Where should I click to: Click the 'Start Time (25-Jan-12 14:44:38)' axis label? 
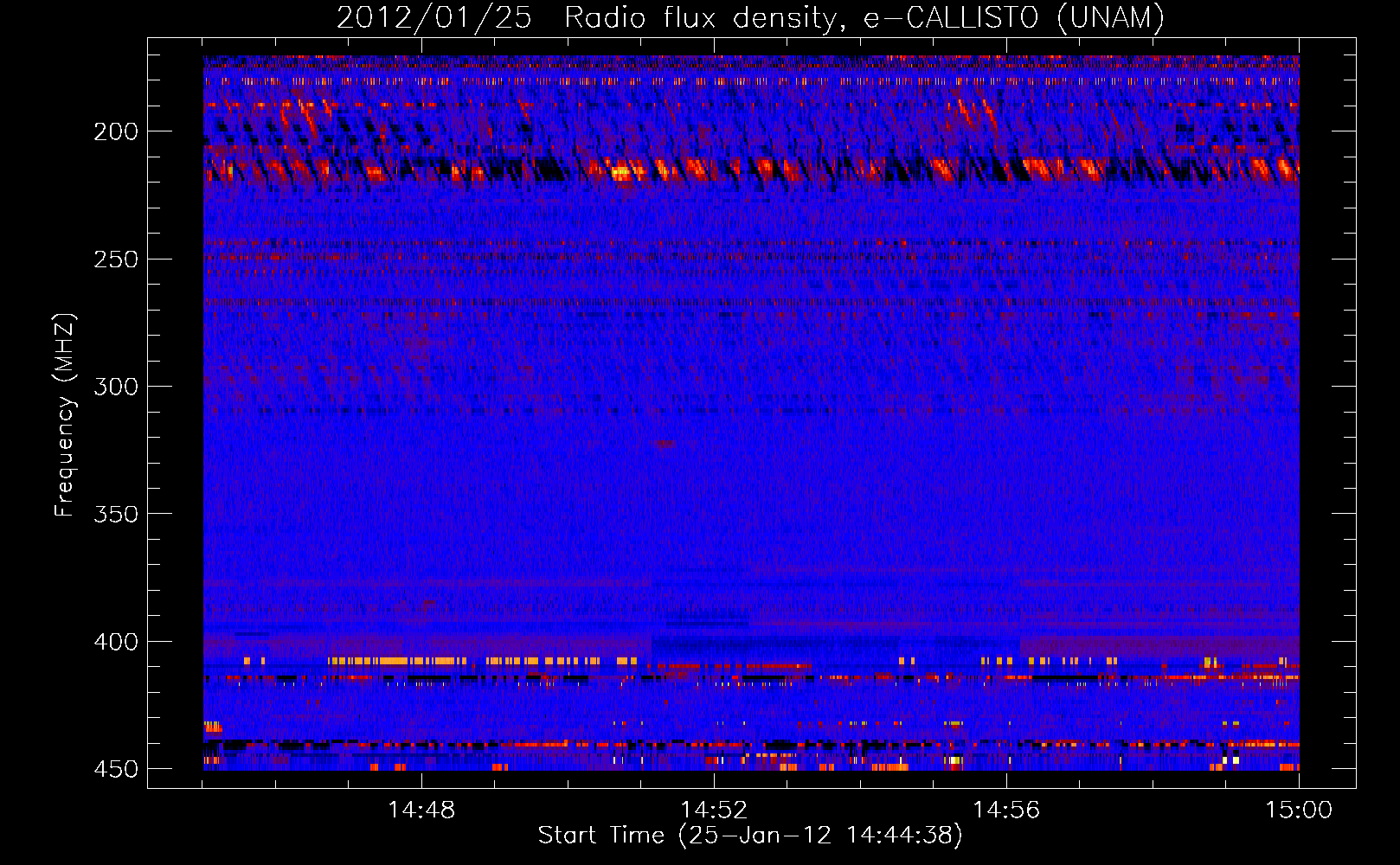pos(750,836)
